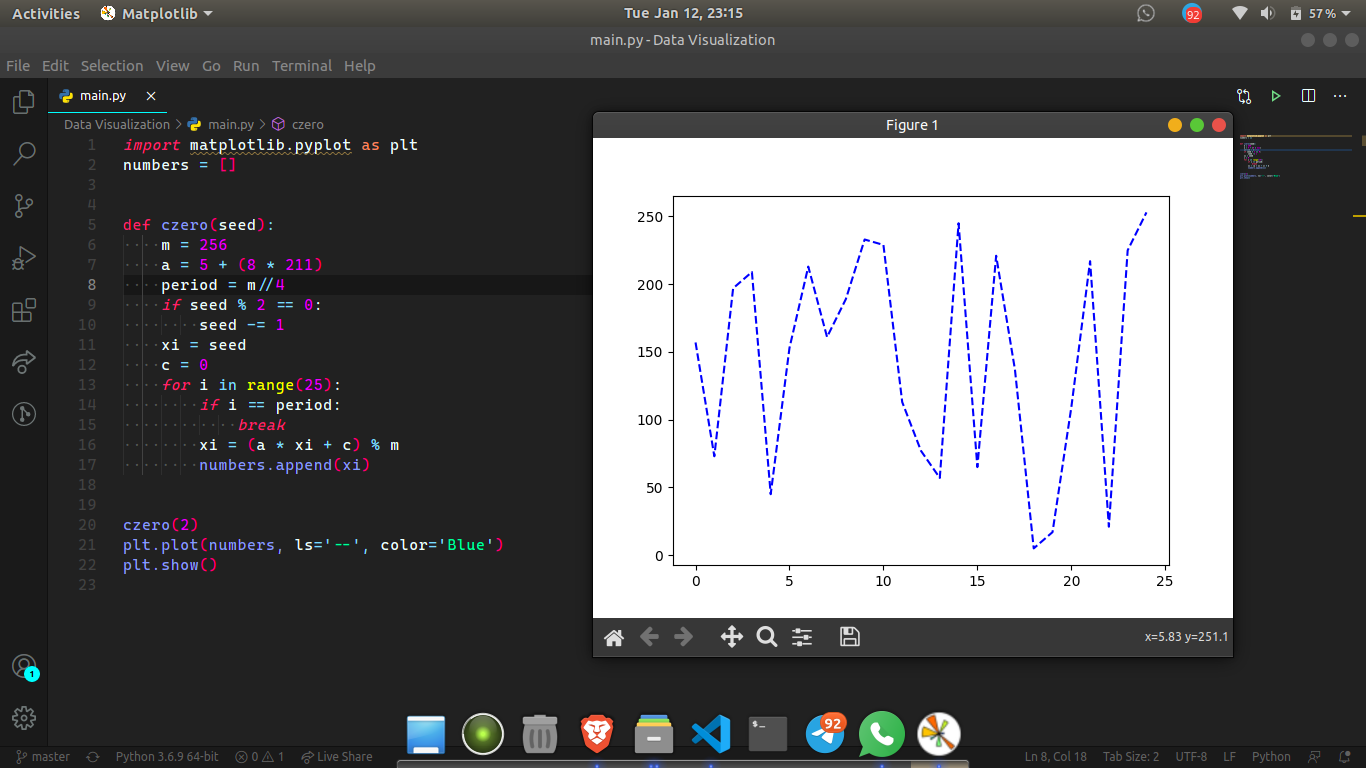Run Python file with green play icon
The image size is (1366, 768).
1276,96
